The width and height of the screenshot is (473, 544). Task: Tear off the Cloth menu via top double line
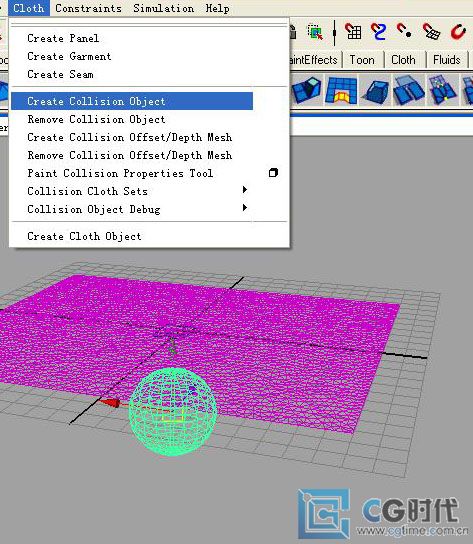[x=149, y=25]
